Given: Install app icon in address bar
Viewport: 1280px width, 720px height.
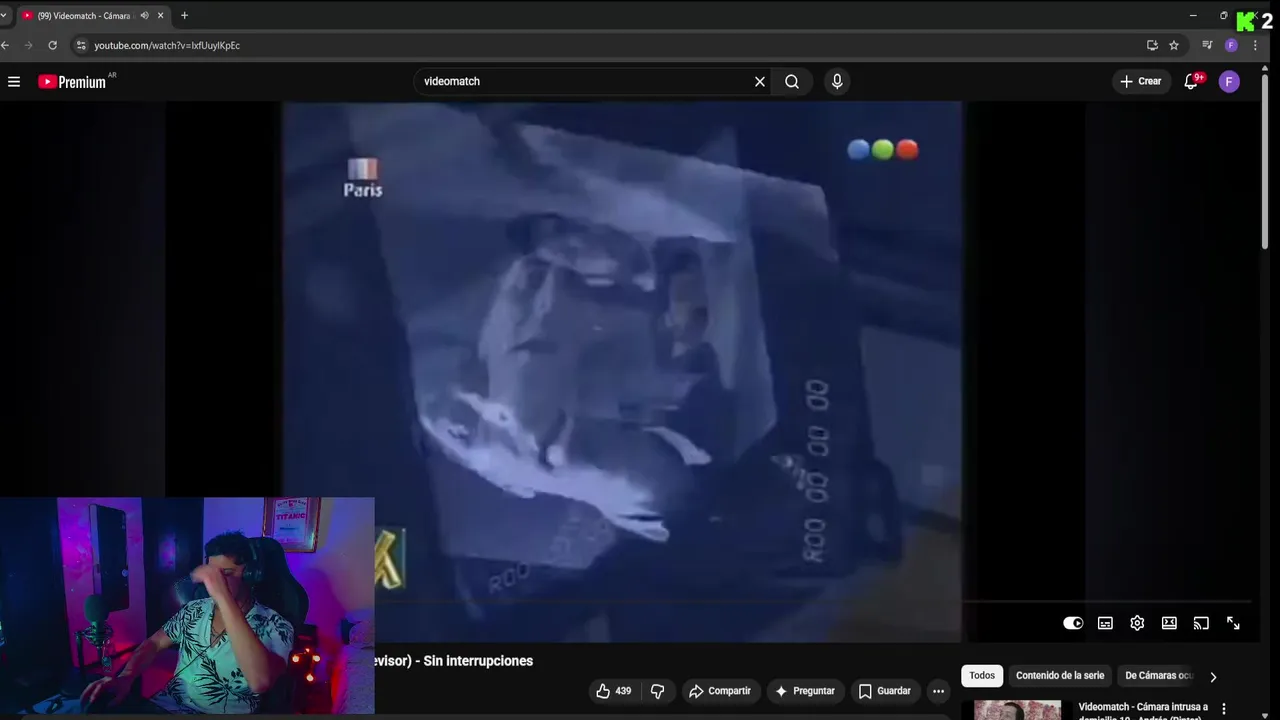Looking at the screenshot, I should pyautogui.click(x=1152, y=45).
